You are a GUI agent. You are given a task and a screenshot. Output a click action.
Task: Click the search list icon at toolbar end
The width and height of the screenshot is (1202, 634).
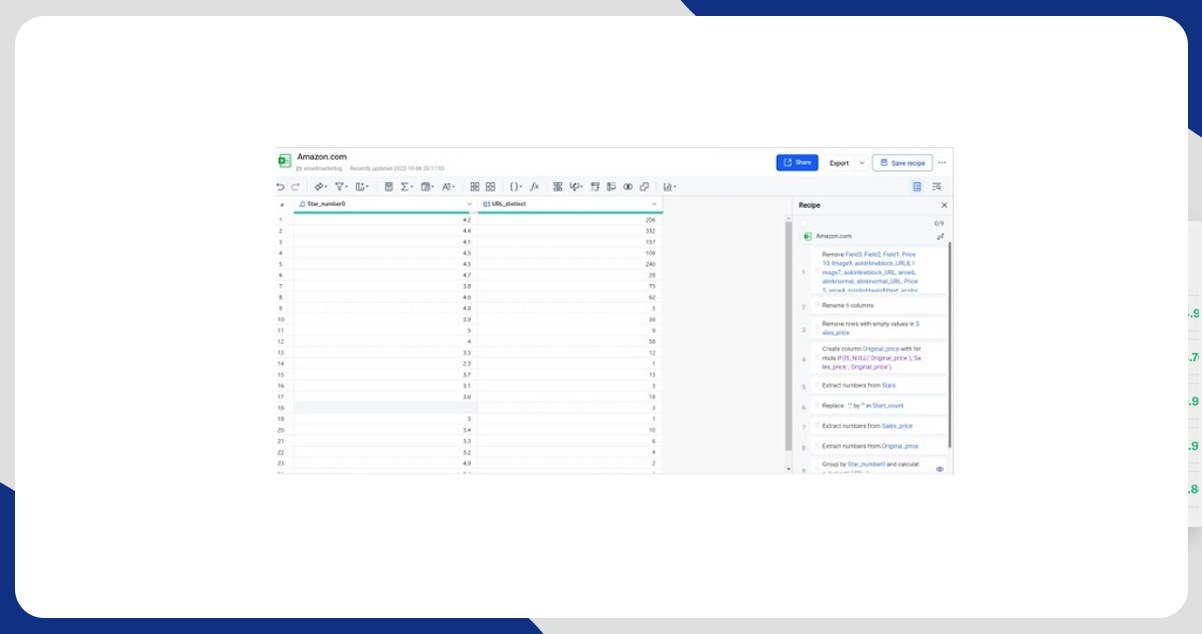point(937,187)
